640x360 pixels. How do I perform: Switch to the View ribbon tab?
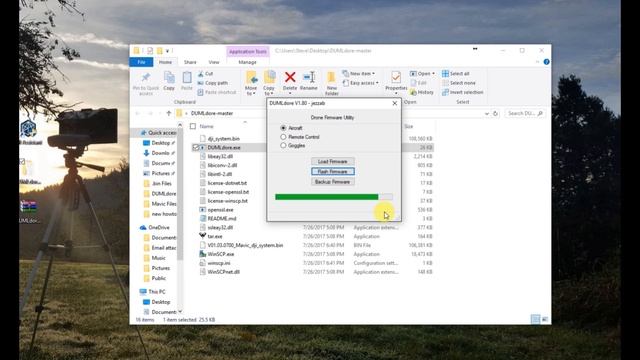[x=214, y=62]
